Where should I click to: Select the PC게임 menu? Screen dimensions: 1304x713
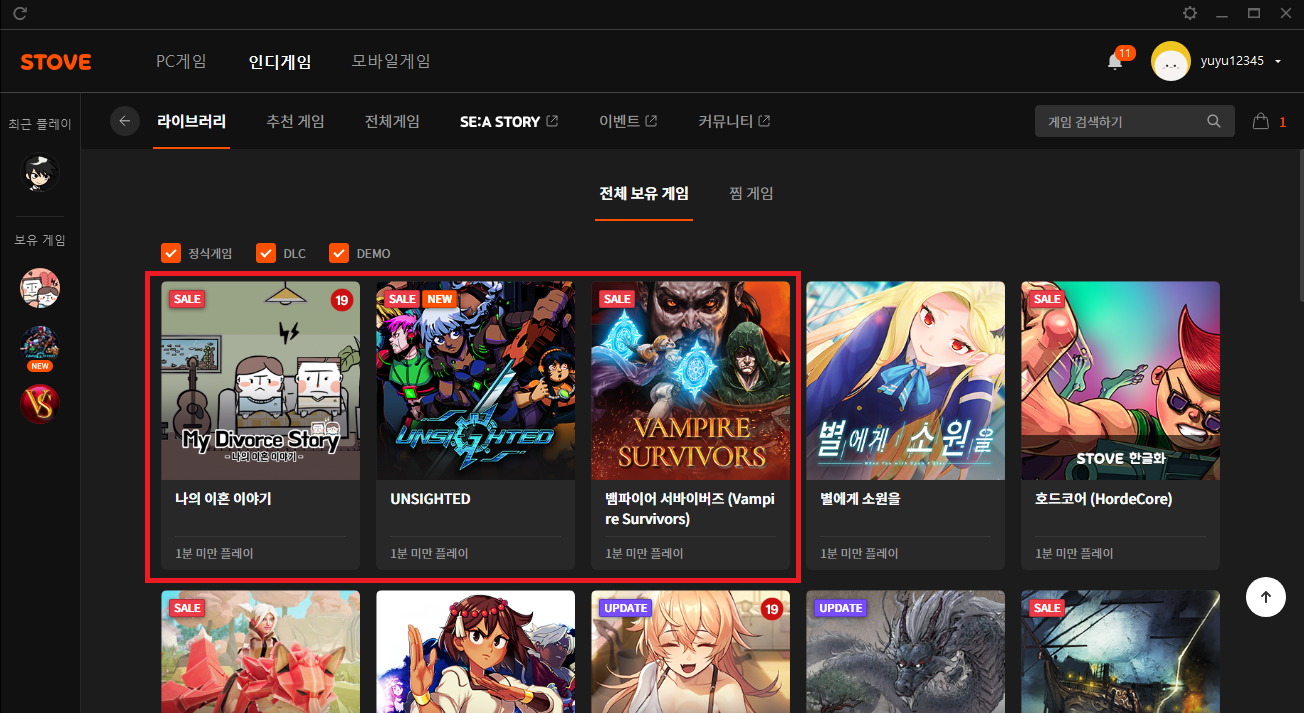tap(181, 61)
